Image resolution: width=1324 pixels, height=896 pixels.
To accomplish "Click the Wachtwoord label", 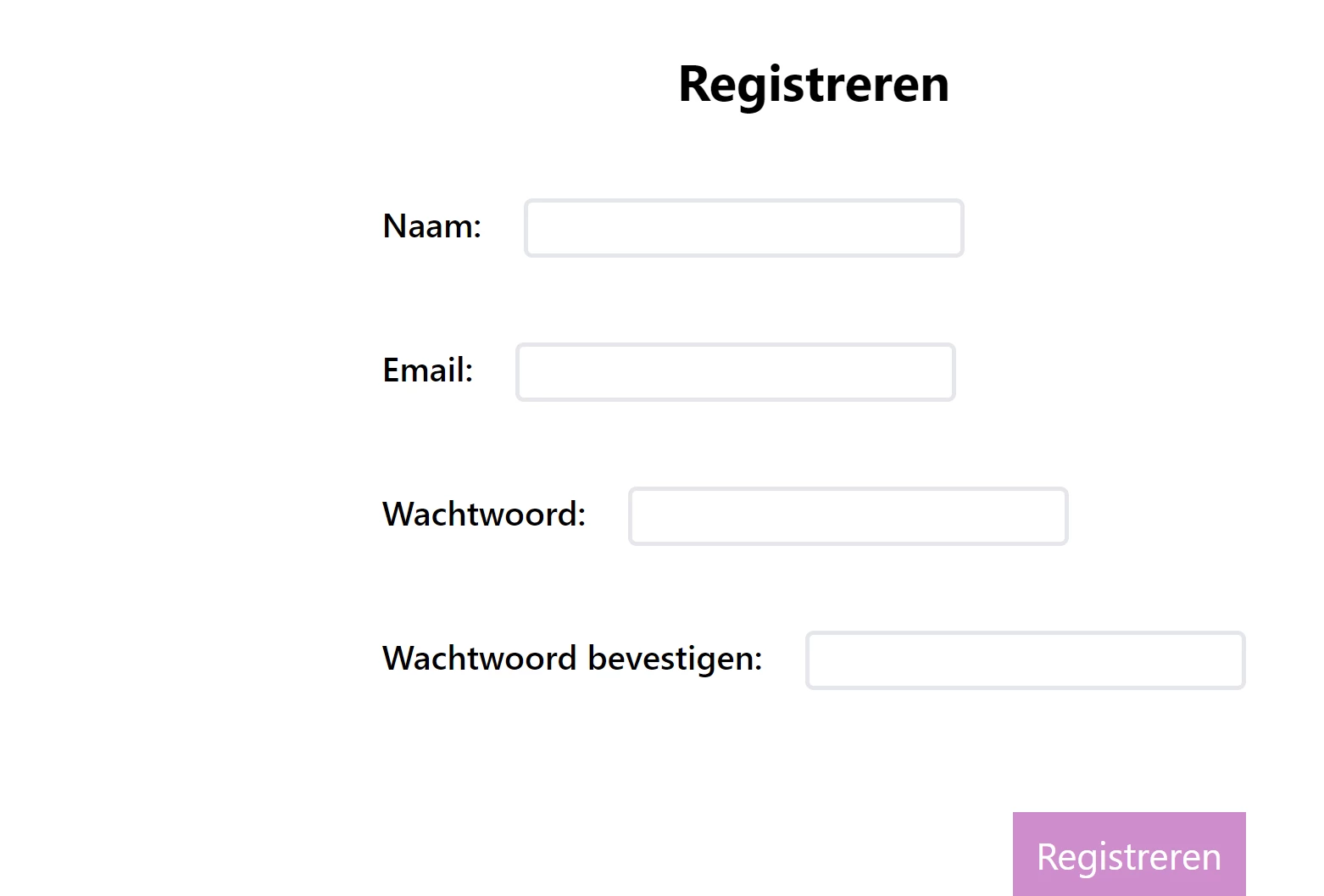I will [x=484, y=515].
